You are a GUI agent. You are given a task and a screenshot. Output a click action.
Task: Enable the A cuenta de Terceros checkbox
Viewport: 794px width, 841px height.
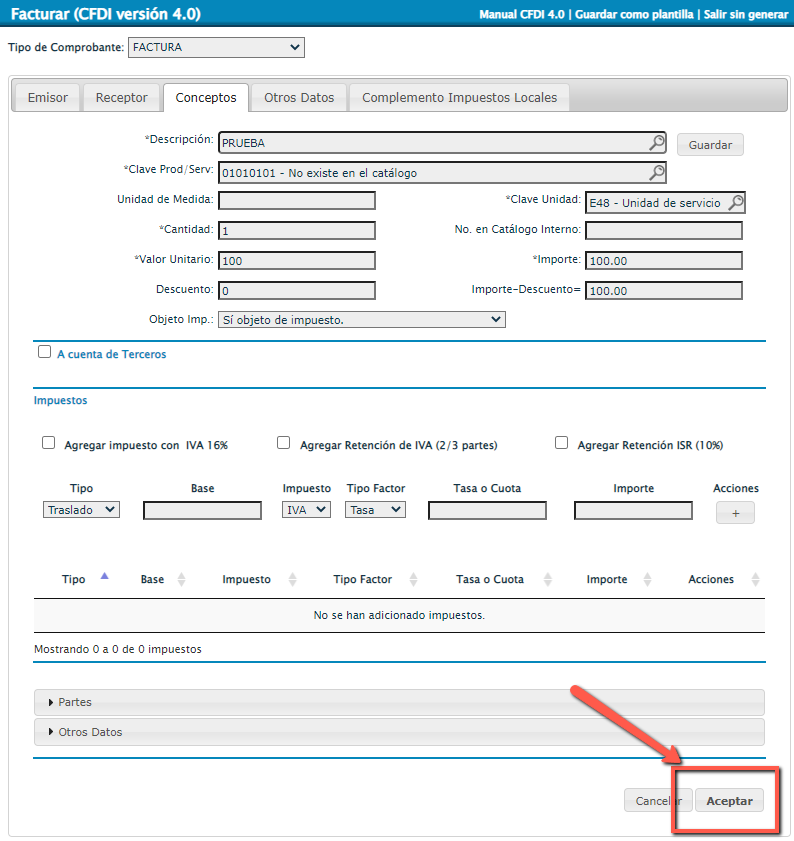pyautogui.click(x=45, y=352)
